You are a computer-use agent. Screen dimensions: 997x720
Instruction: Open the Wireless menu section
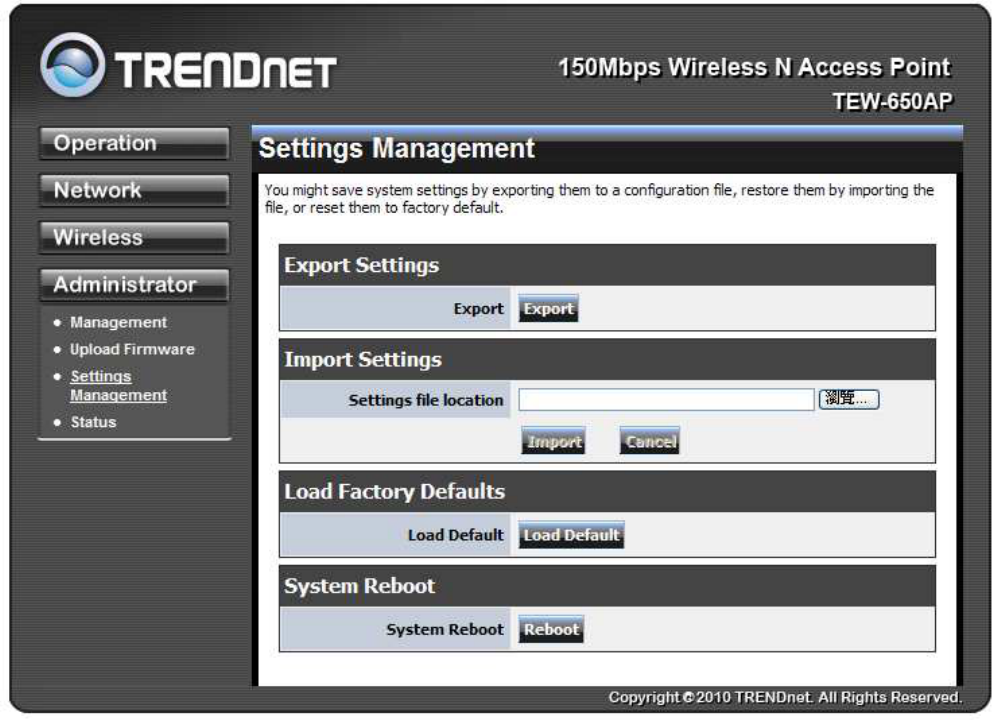134,238
